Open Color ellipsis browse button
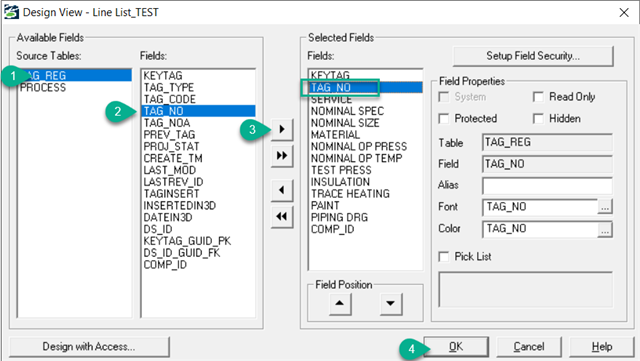The height and width of the screenshot is (361, 640). [605, 230]
